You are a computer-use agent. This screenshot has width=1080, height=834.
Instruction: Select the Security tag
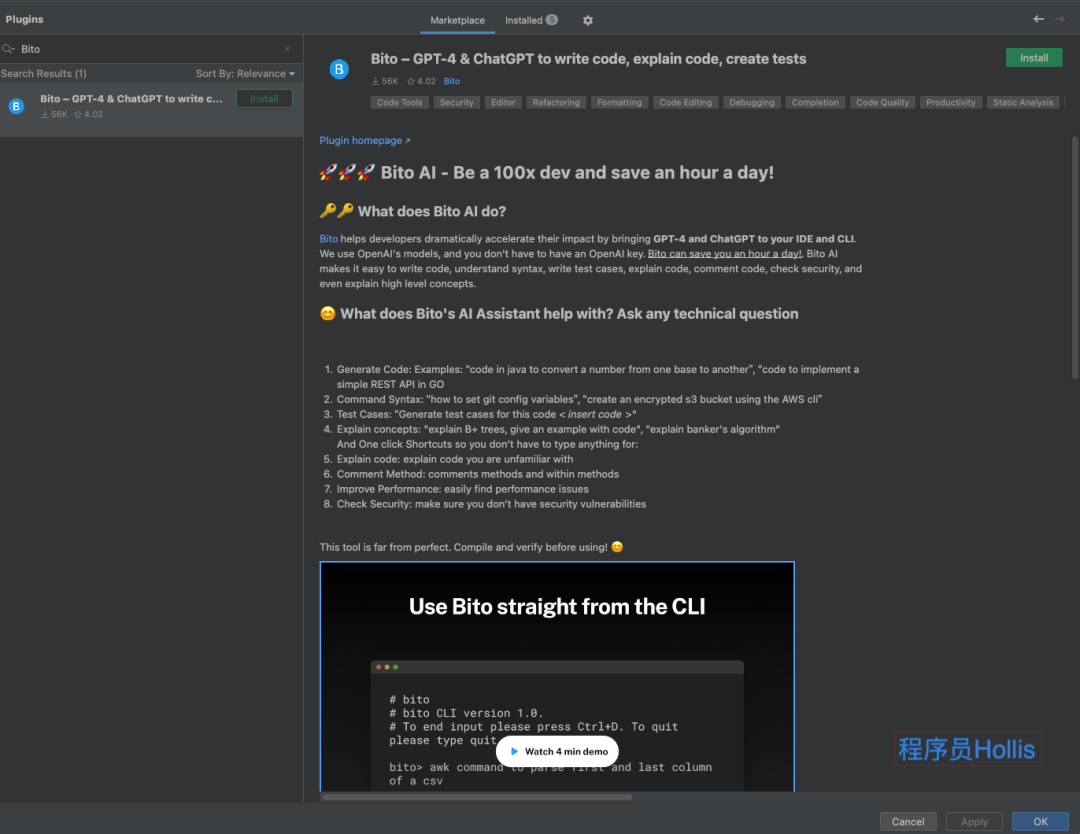pyautogui.click(x=457, y=103)
